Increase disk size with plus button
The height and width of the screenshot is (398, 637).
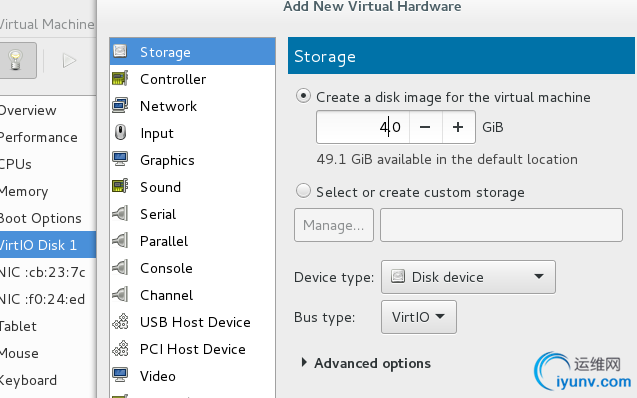(458, 127)
